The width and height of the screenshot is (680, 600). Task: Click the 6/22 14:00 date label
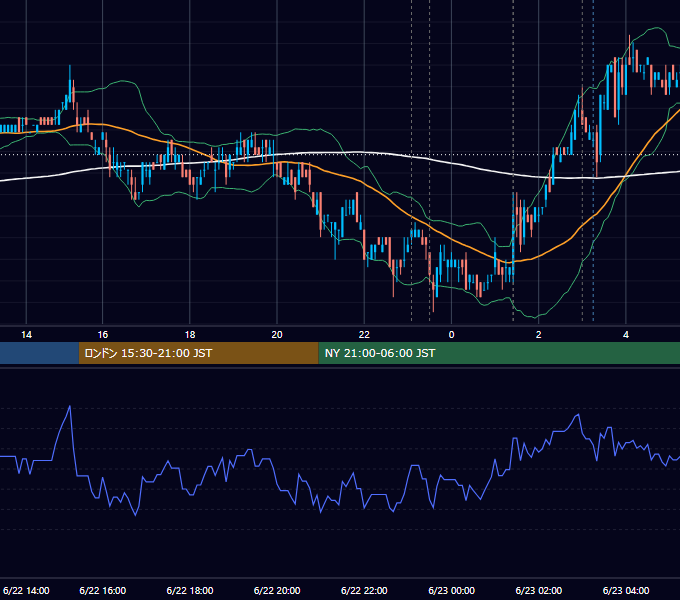pyautogui.click(x=26, y=590)
